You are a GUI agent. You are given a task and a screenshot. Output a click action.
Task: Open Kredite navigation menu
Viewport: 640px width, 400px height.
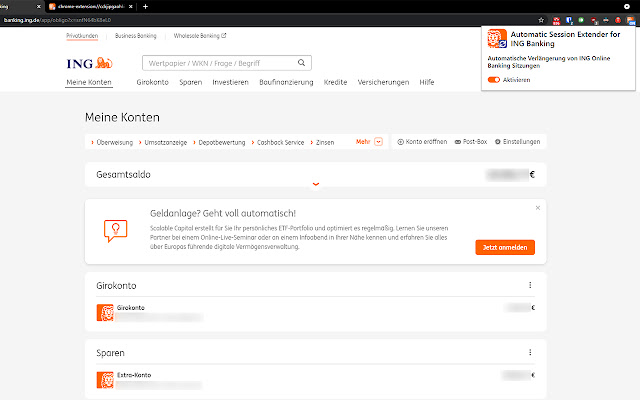click(x=335, y=82)
